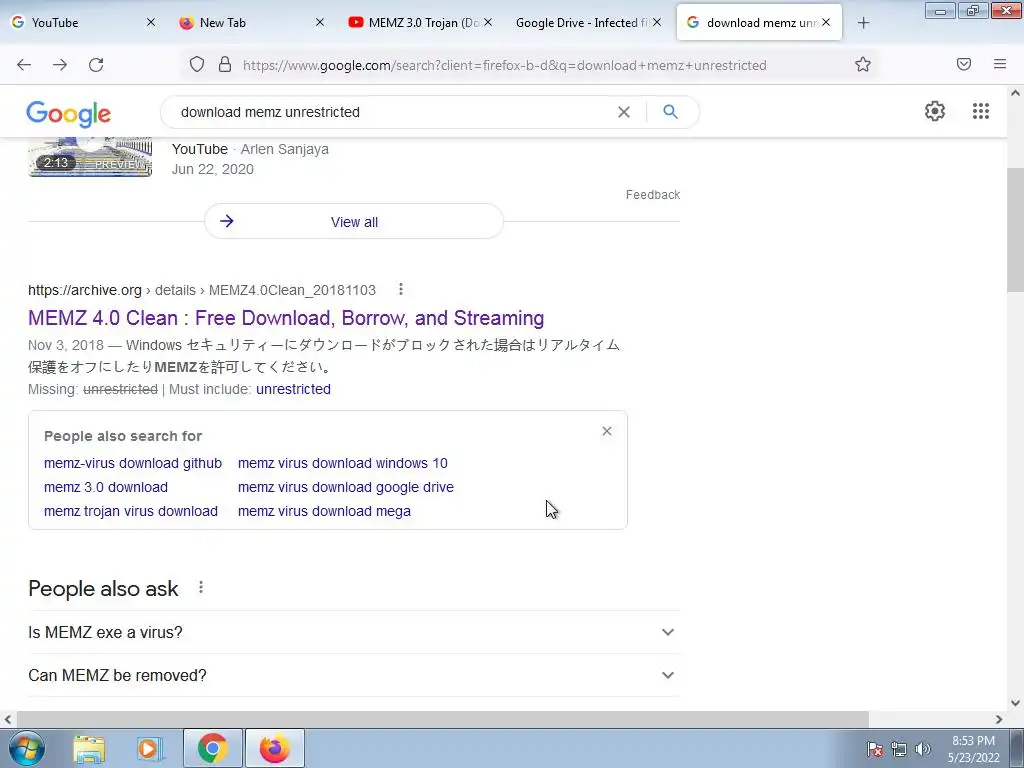
Task: Close the download memz search tab
Action: coord(826,23)
